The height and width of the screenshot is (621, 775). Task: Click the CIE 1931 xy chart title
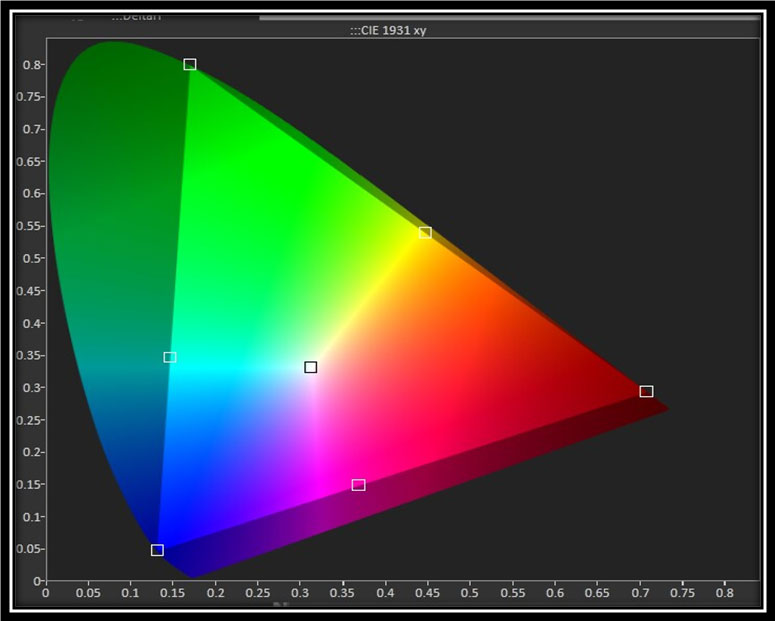coord(388,30)
